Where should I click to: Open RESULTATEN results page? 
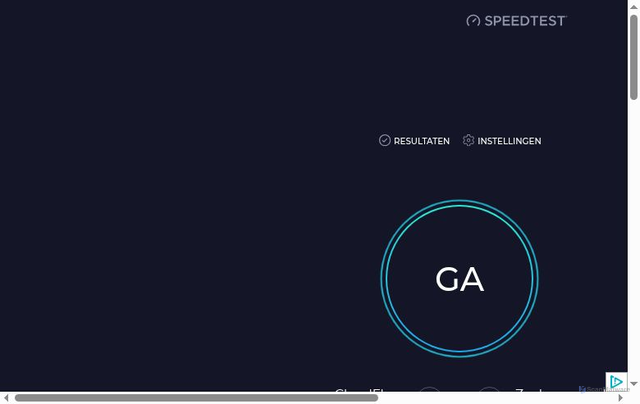[x=414, y=141]
